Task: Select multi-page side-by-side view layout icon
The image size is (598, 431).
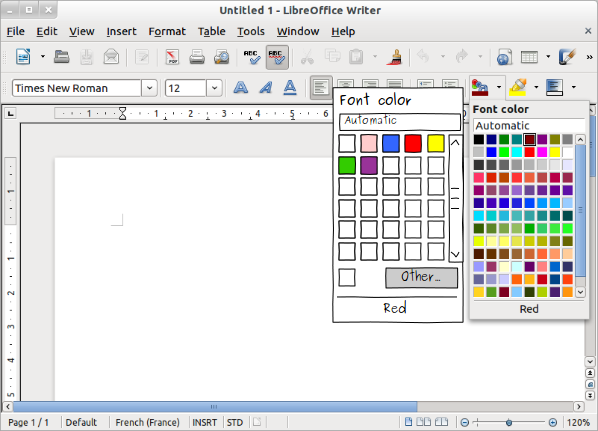Action: pos(423,422)
